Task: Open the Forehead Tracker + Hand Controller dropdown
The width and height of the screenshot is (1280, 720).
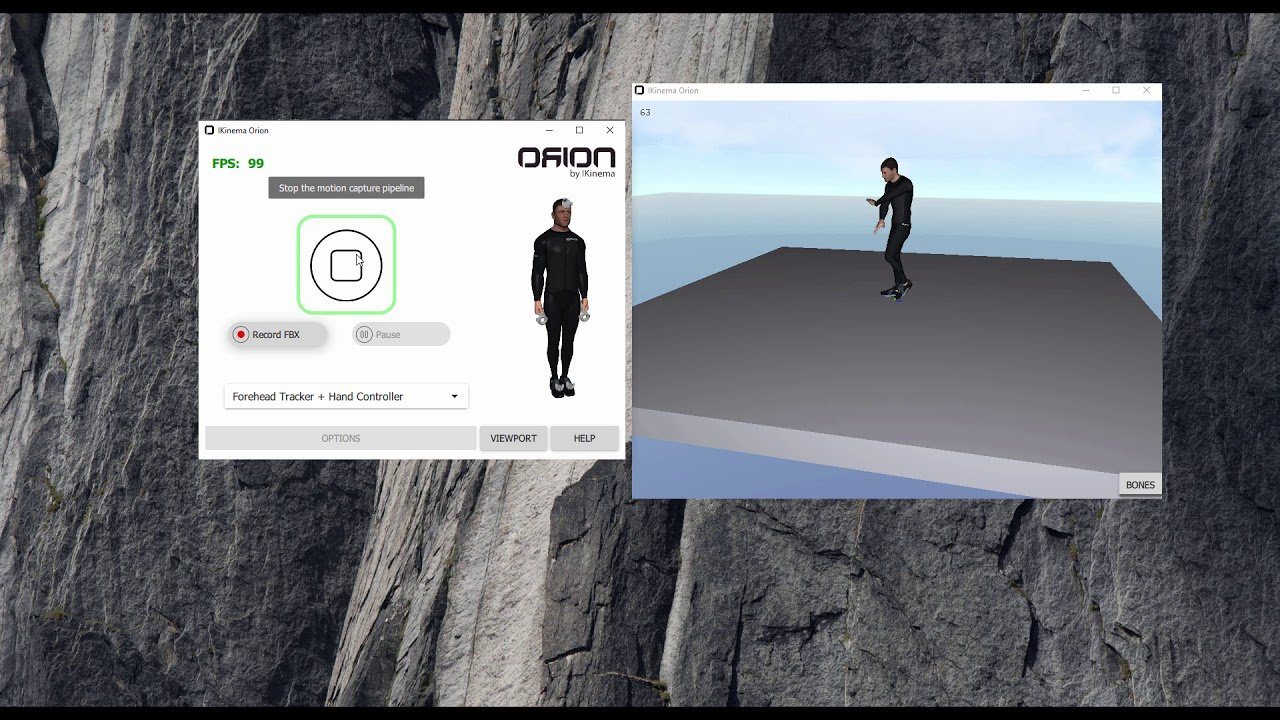Action: click(x=345, y=396)
